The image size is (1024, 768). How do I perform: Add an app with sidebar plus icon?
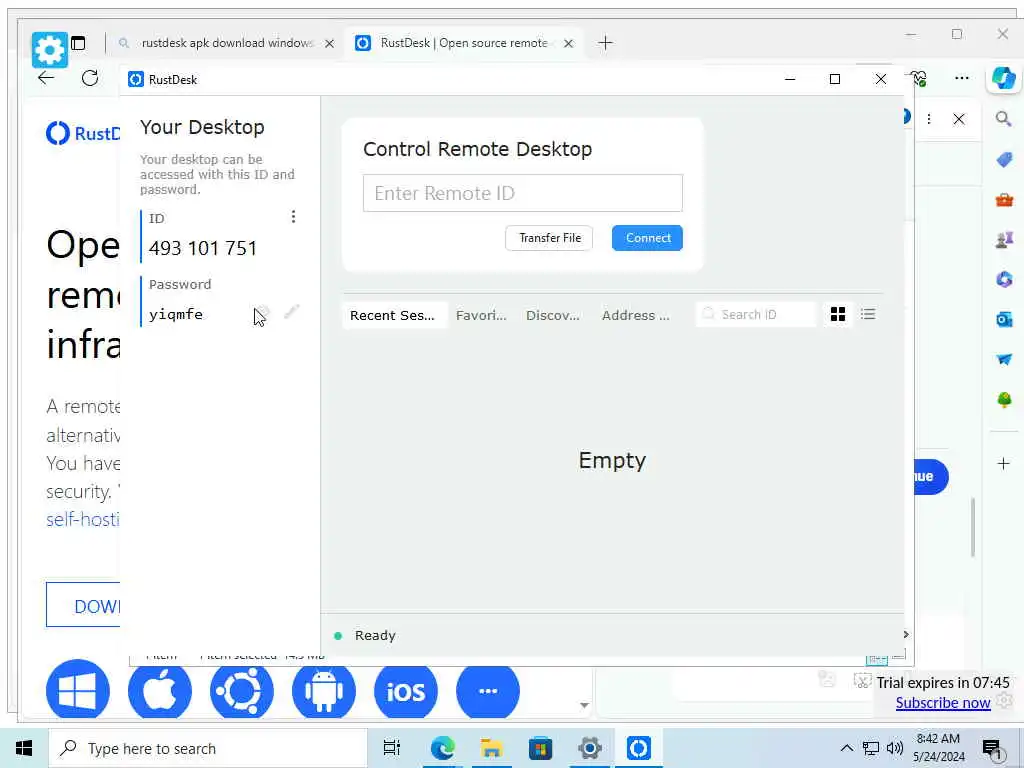pos(1004,464)
